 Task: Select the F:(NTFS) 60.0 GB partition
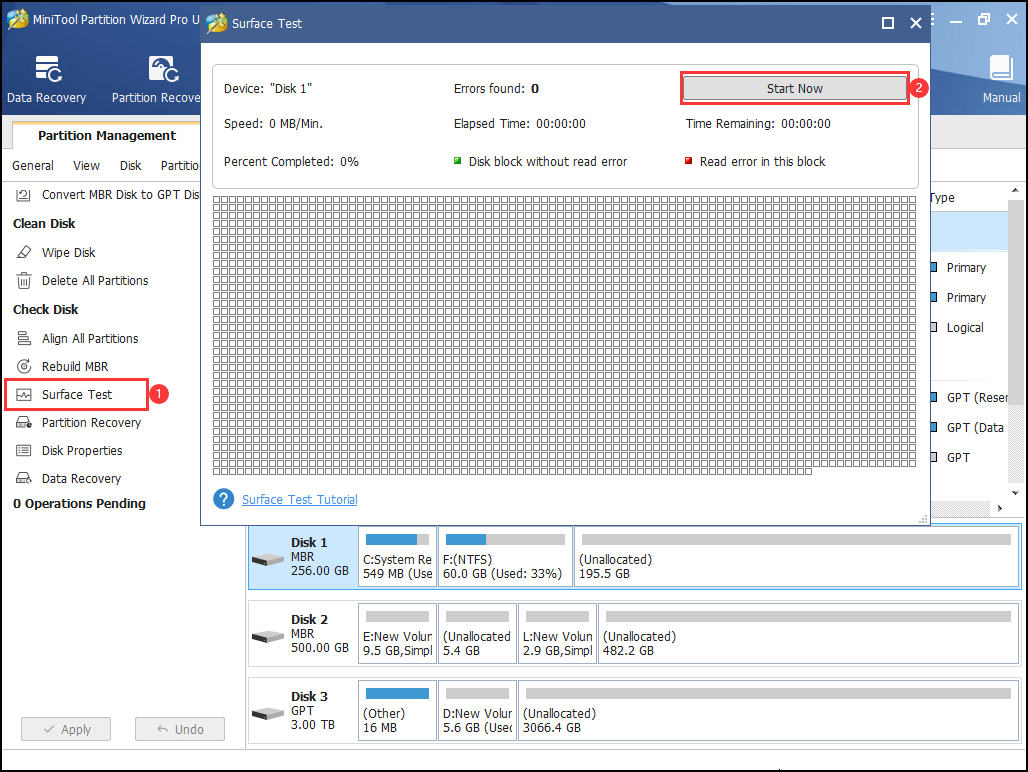click(505, 557)
